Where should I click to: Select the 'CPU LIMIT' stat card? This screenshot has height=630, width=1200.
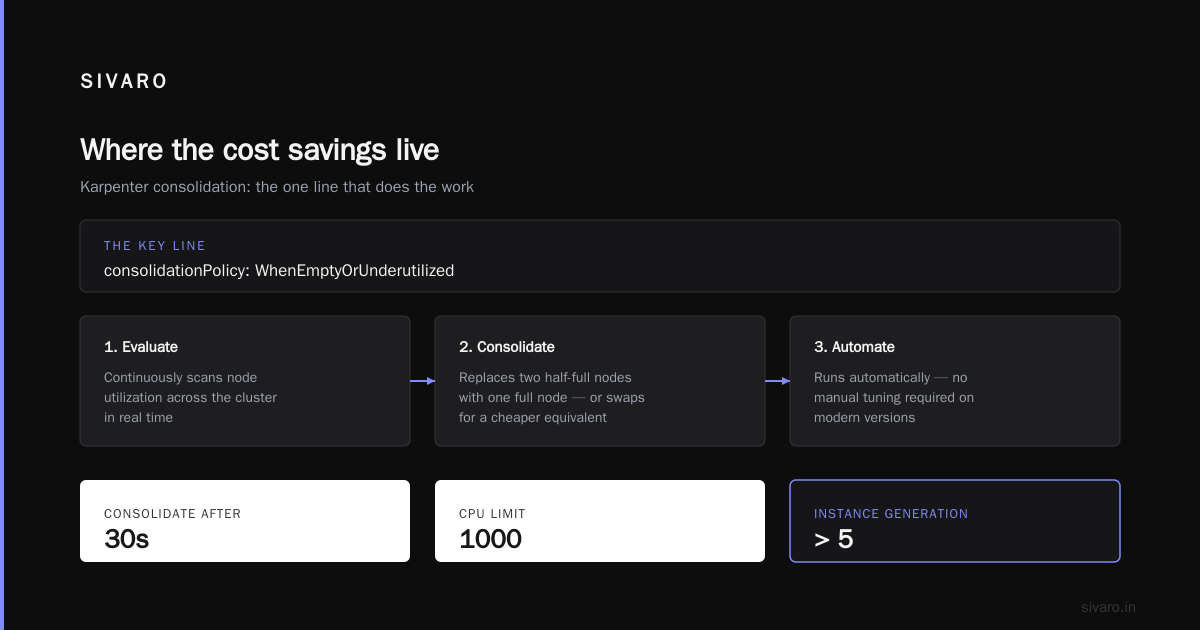(x=600, y=521)
